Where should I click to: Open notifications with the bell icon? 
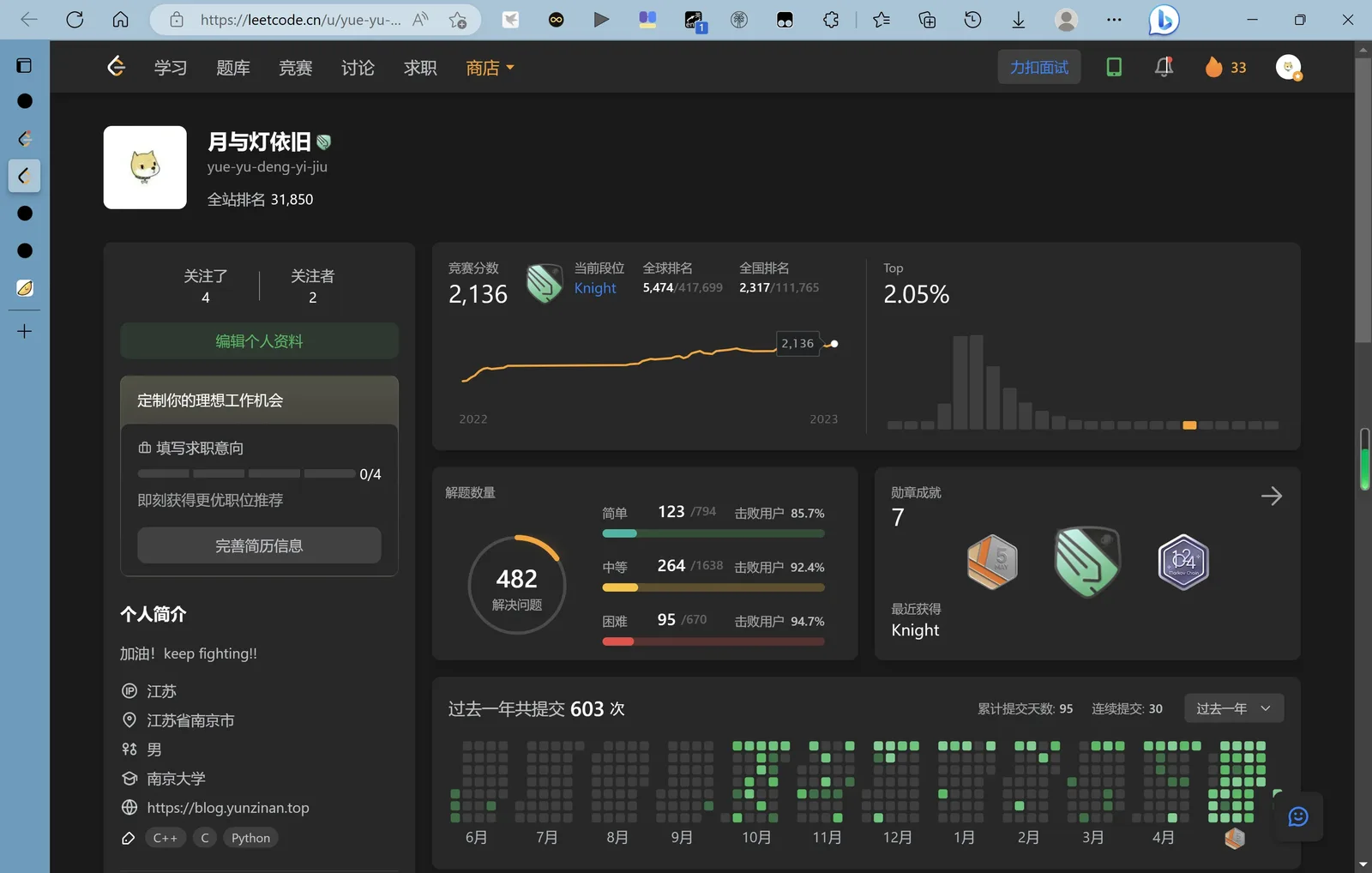pos(1164,67)
